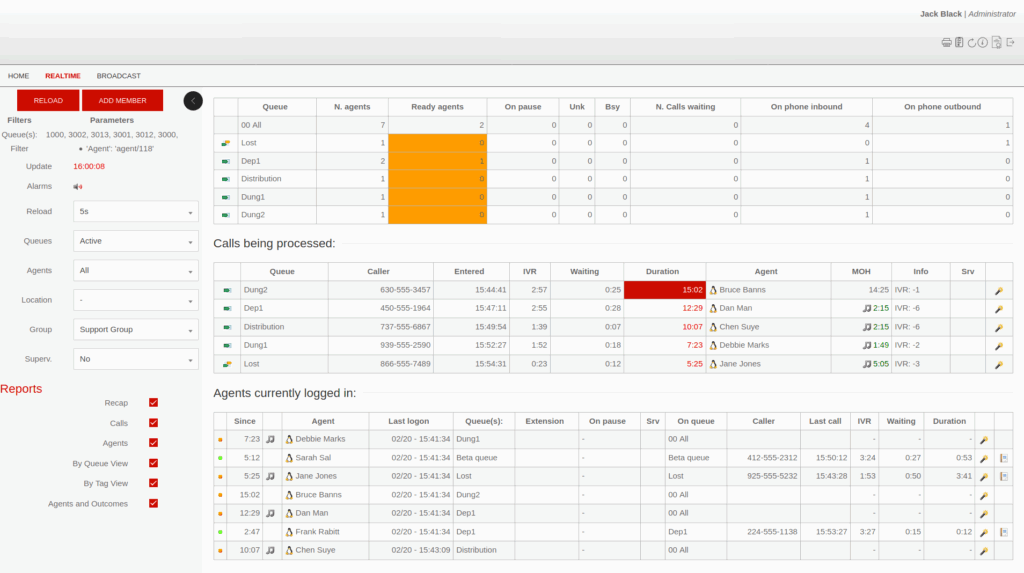This screenshot has height=573, width=1024.
Task: Click the logout icon at top right
Action: coord(1009,42)
